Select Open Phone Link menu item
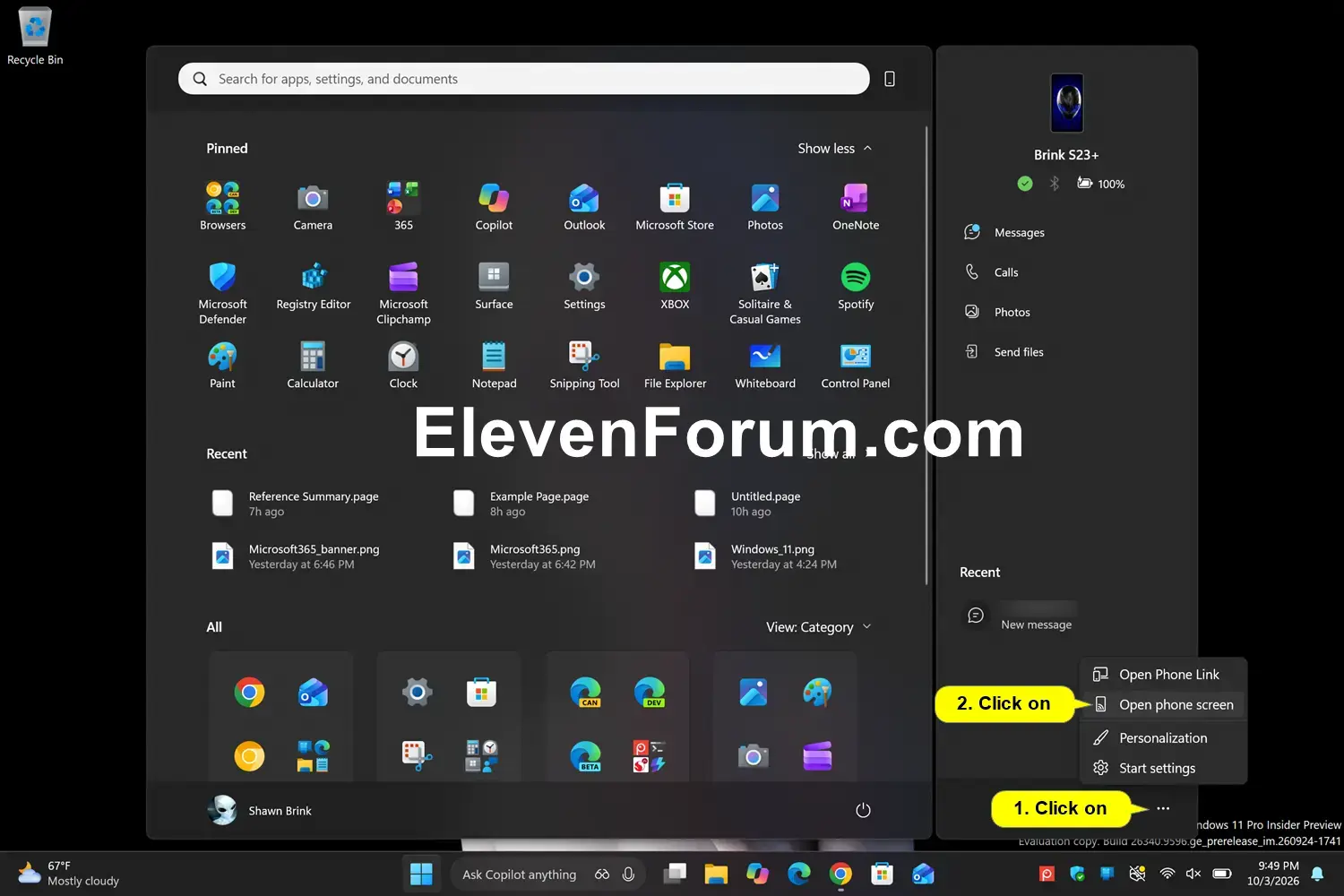Viewport: 1344px width, 896px height. tap(1163, 675)
